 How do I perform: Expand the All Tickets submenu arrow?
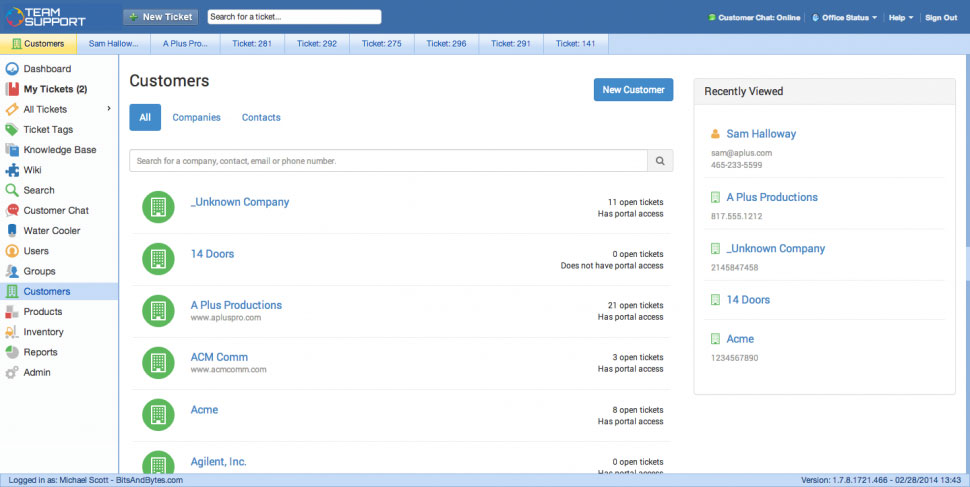point(108,109)
